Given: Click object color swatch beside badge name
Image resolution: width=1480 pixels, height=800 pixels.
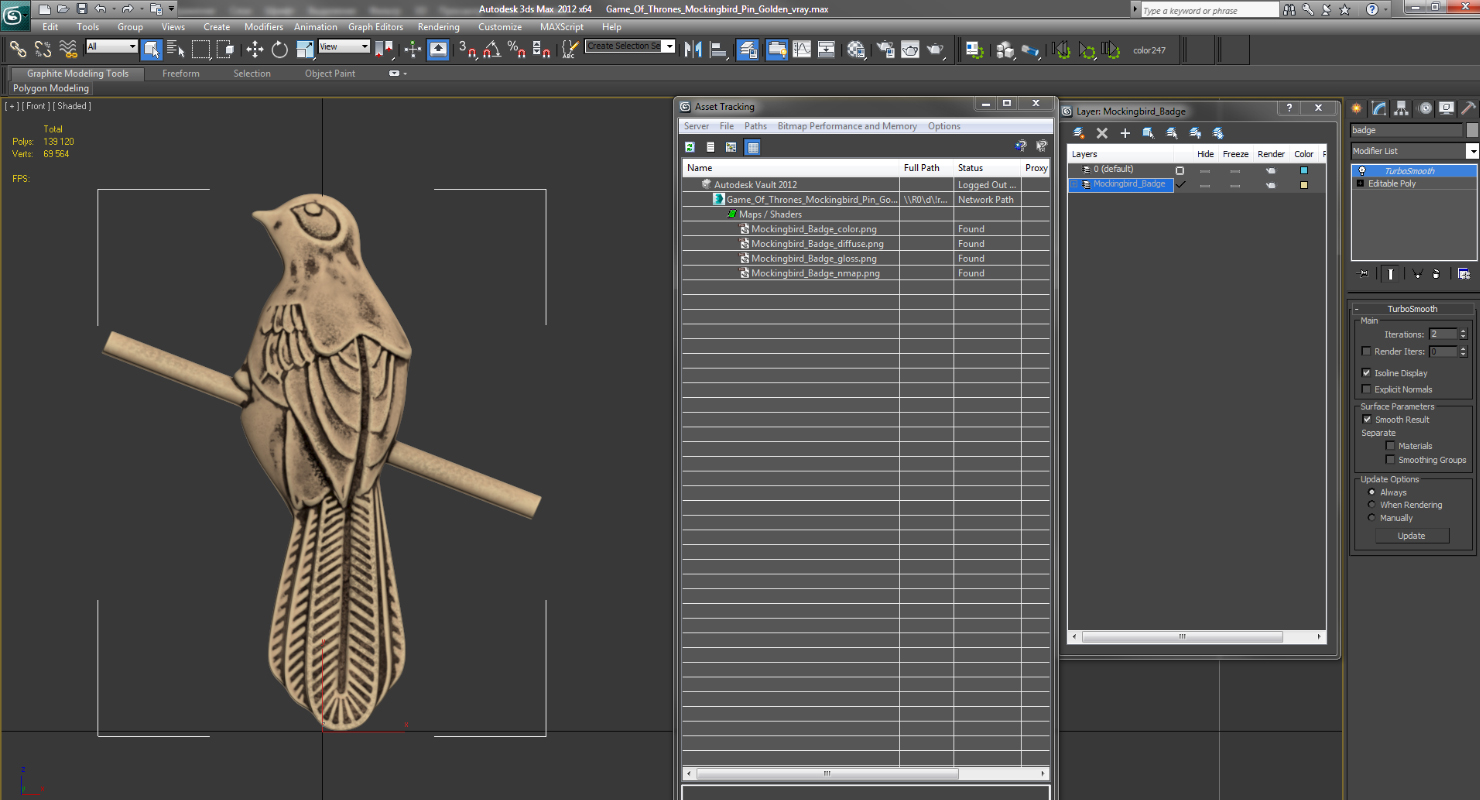Looking at the screenshot, I should tap(1472, 130).
